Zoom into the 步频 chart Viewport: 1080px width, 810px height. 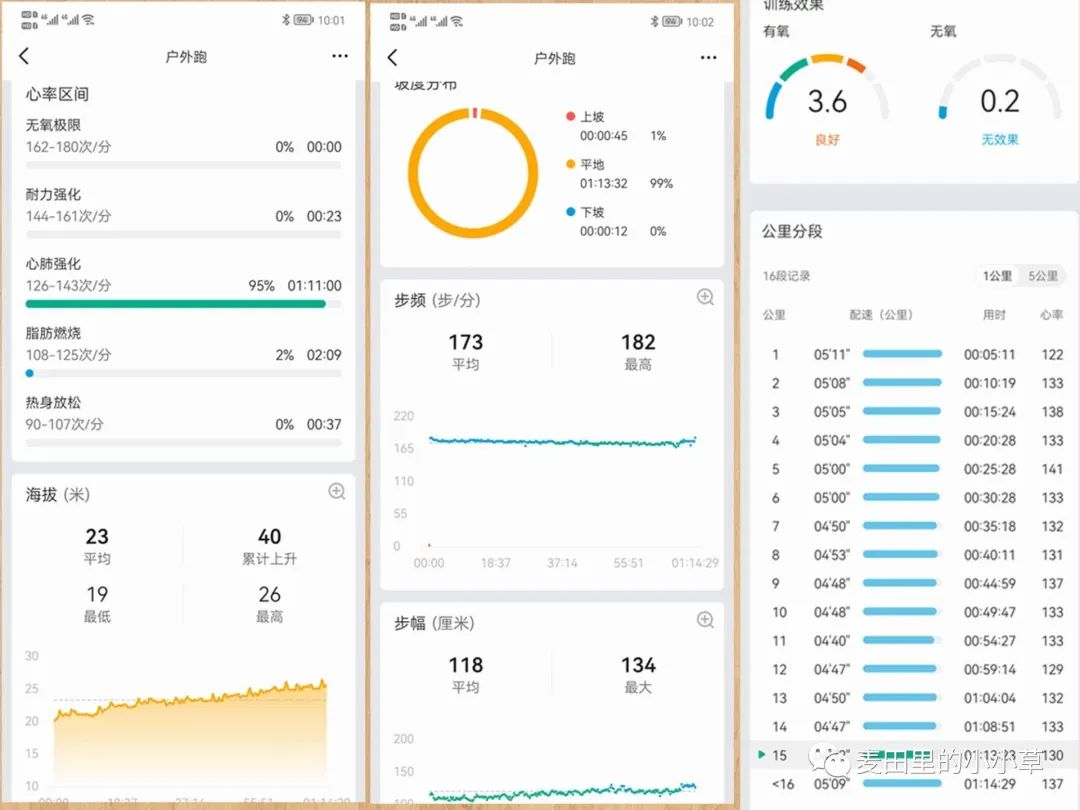[705, 297]
